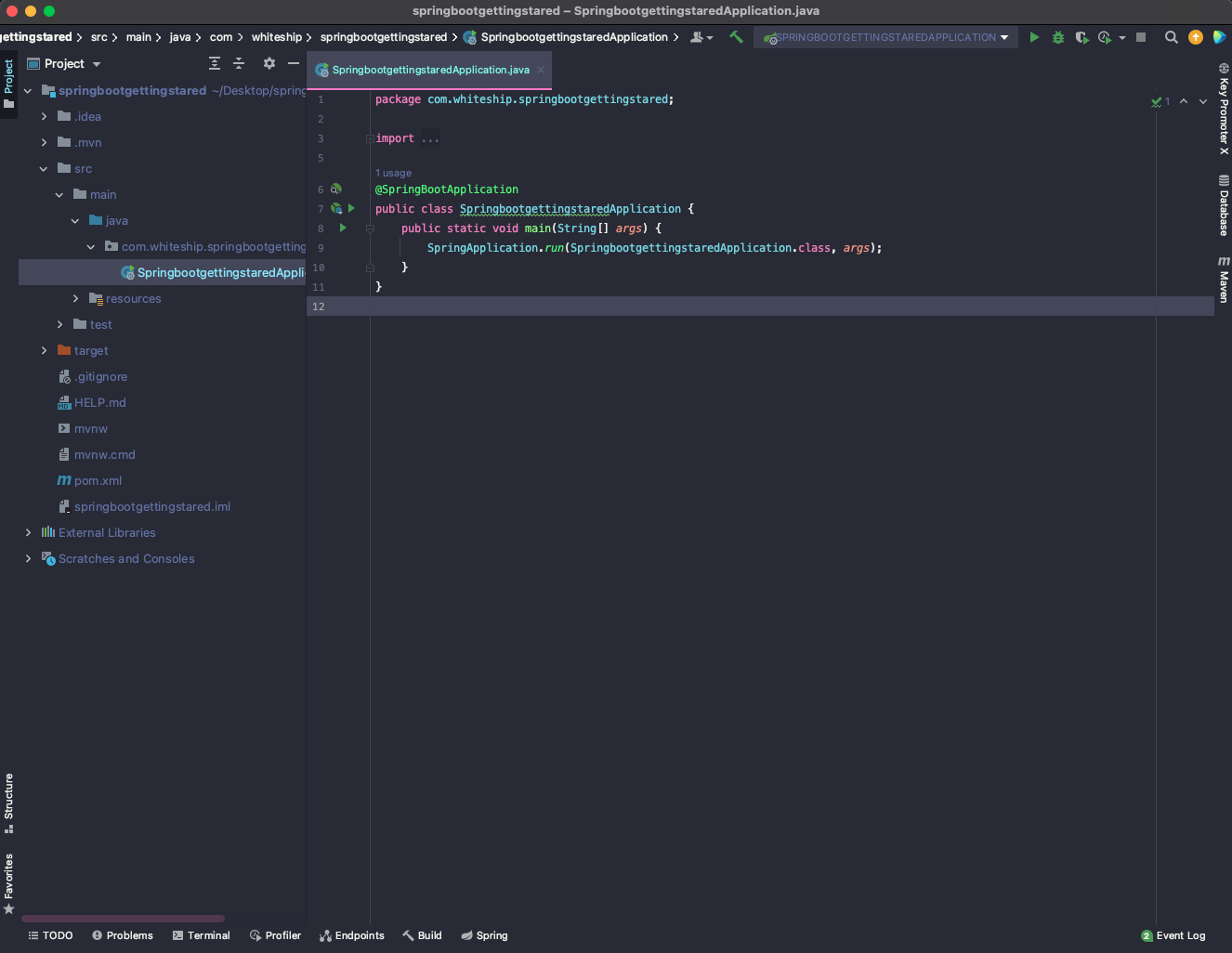This screenshot has width=1232, height=953.
Task: Click the Stop square icon
Action: click(x=1141, y=37)
